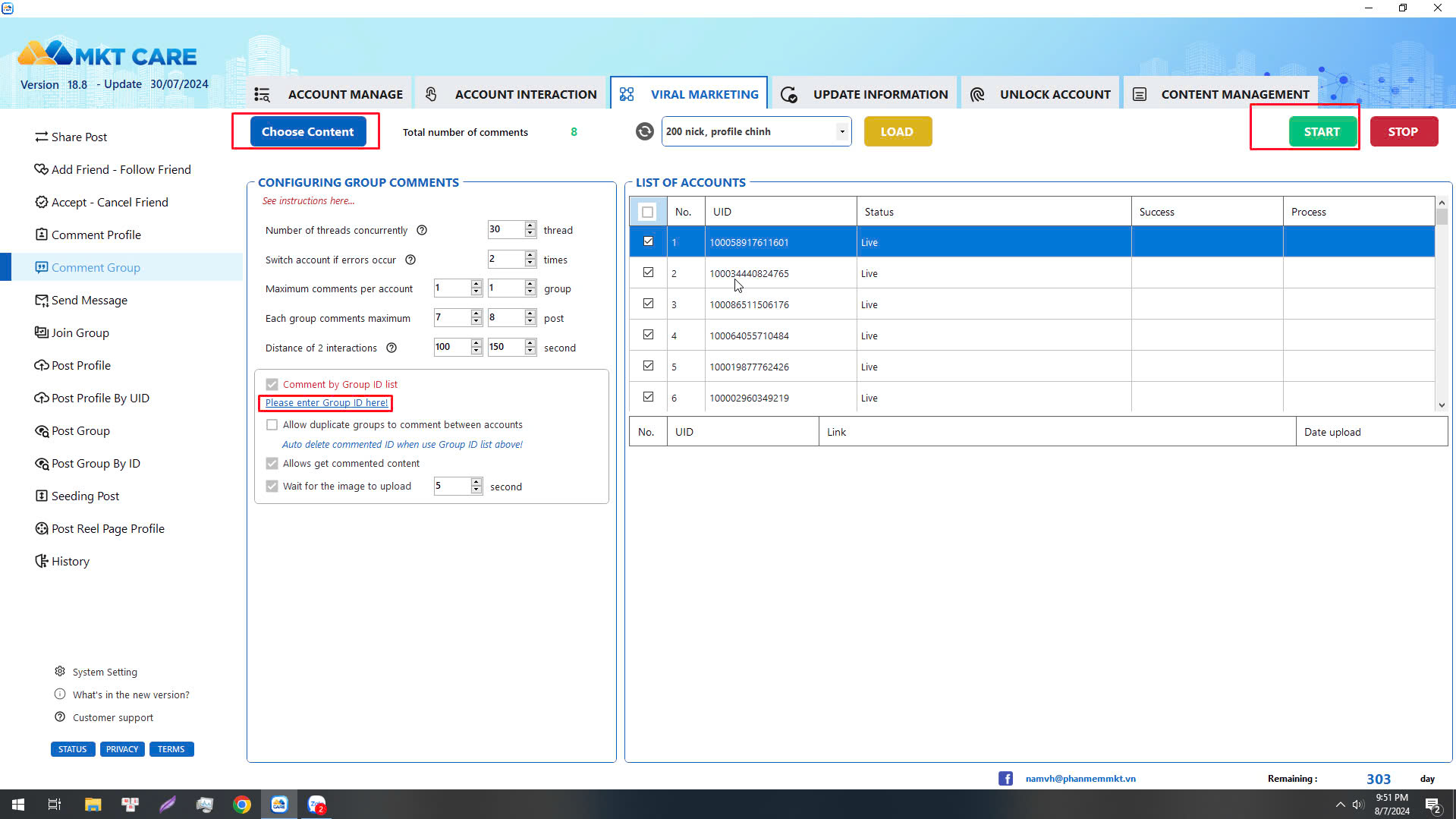Screen dimensions: 1456x819
Task: Switch to the ACCOUNT INTERACTION tab
Action: pyautogui.click(x=511, y=94)
